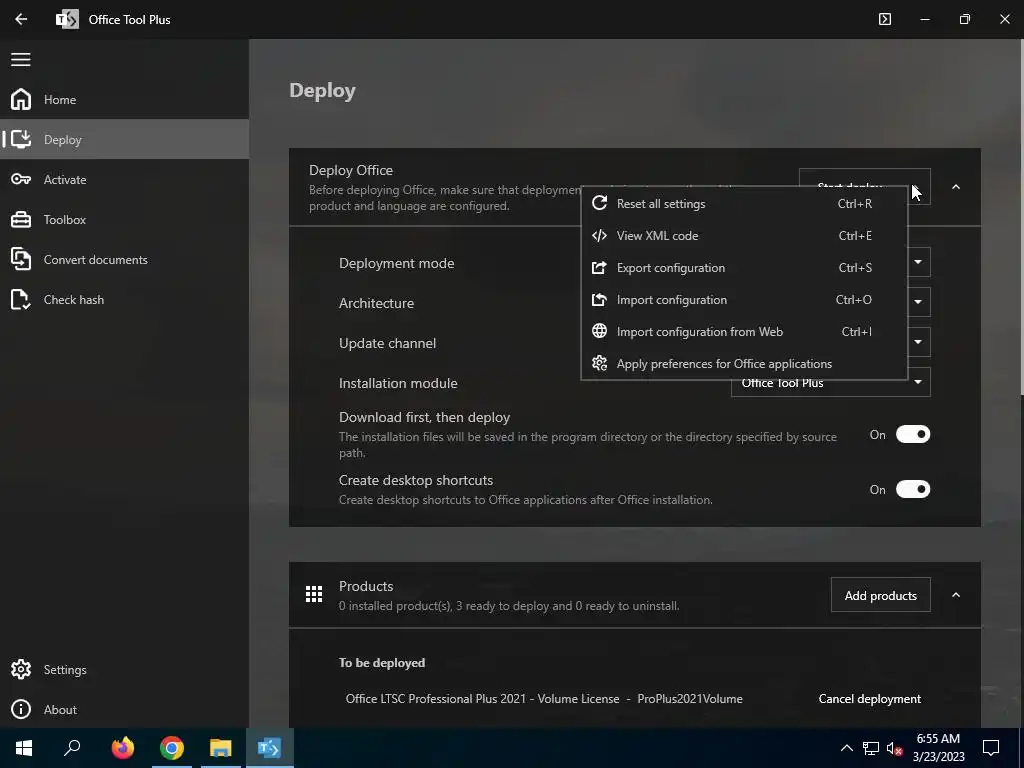
Task: Open the Installation module dropdown
Action: (x=831, y=383)
